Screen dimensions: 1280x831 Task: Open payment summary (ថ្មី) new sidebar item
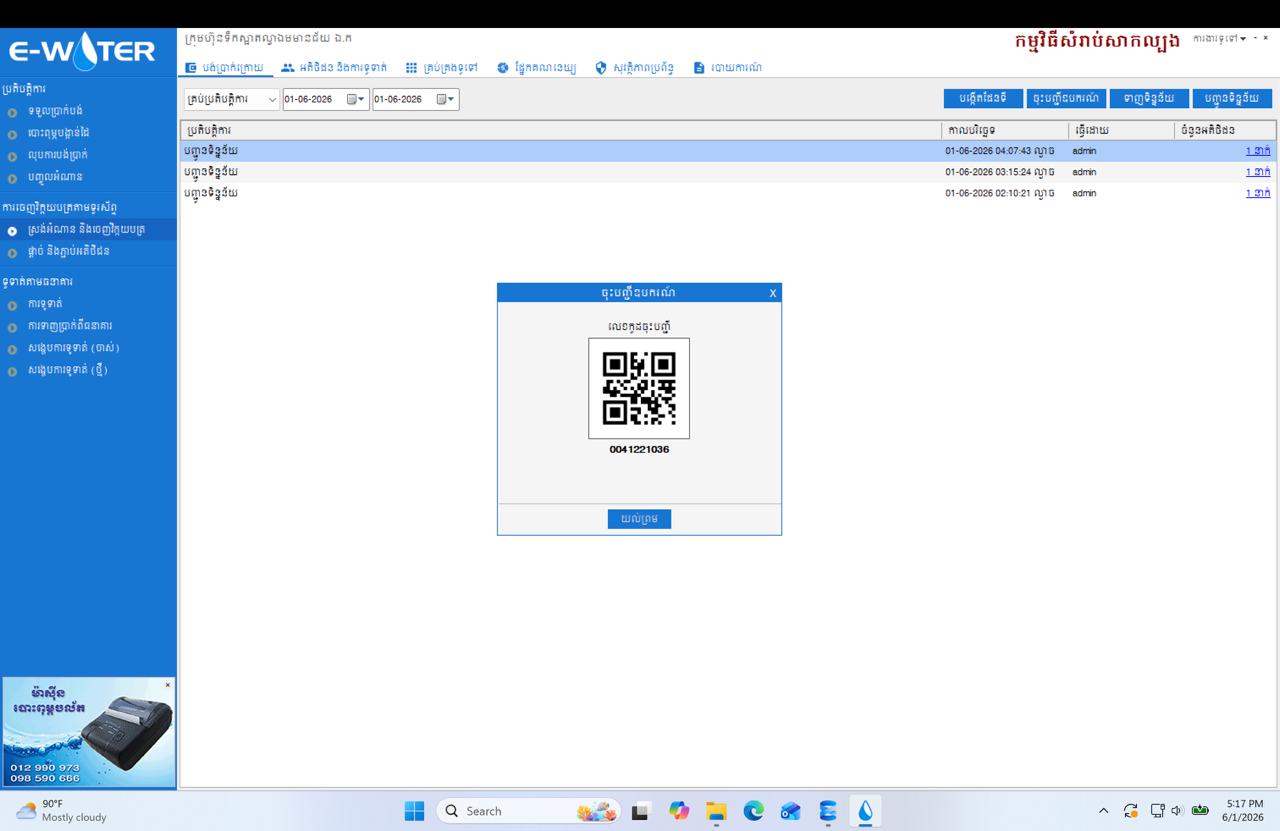(67, 370)
